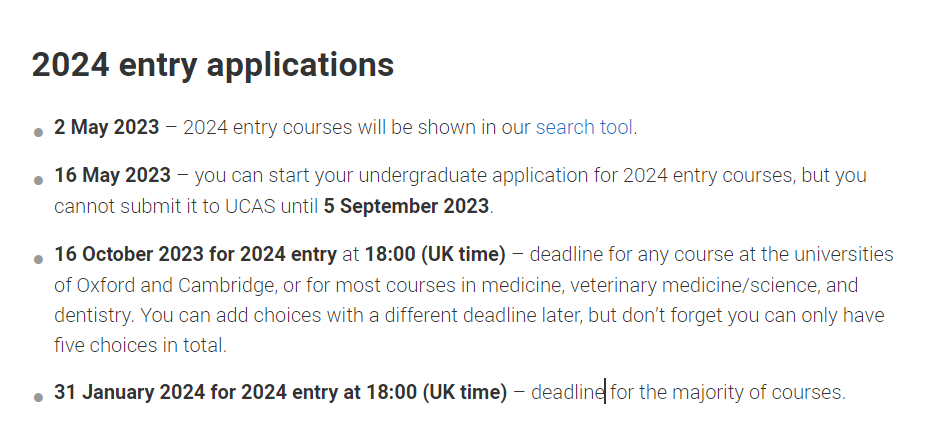Click the phrase majority of courses
Screen dimensions: 949x426
pos(758,392)
